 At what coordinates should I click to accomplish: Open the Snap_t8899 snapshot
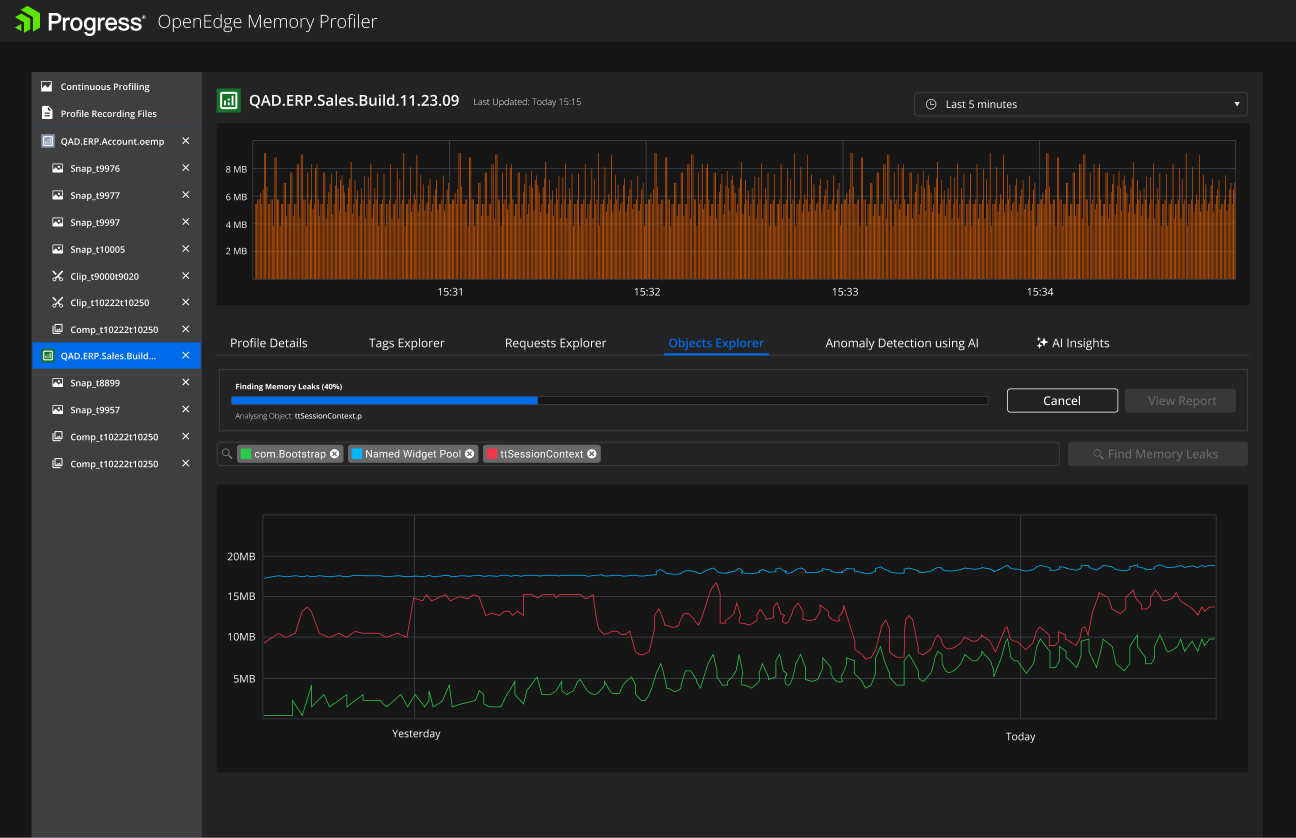pyautogui.click(x=116, y=382)
